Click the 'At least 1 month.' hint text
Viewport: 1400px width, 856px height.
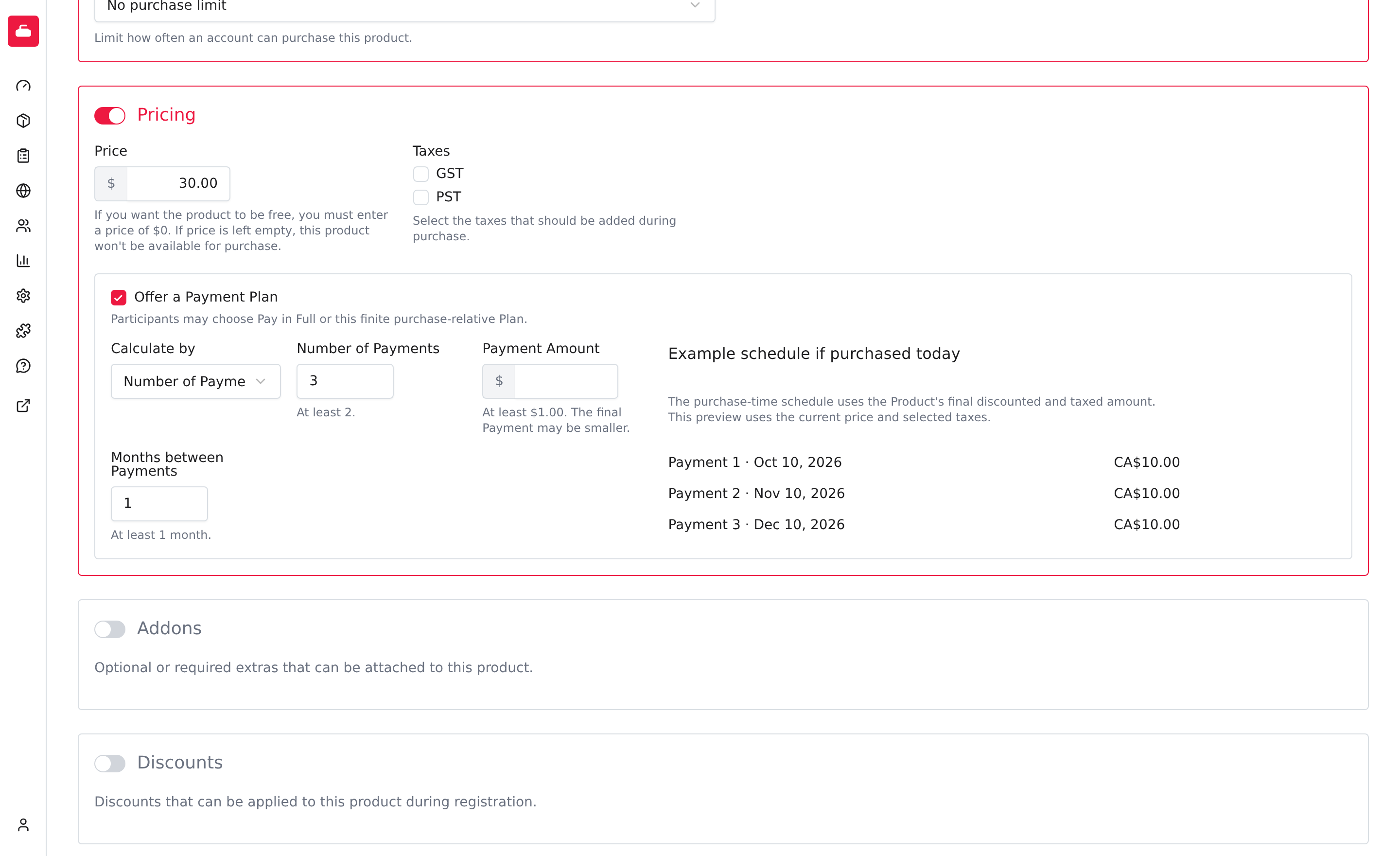[161, 535]
